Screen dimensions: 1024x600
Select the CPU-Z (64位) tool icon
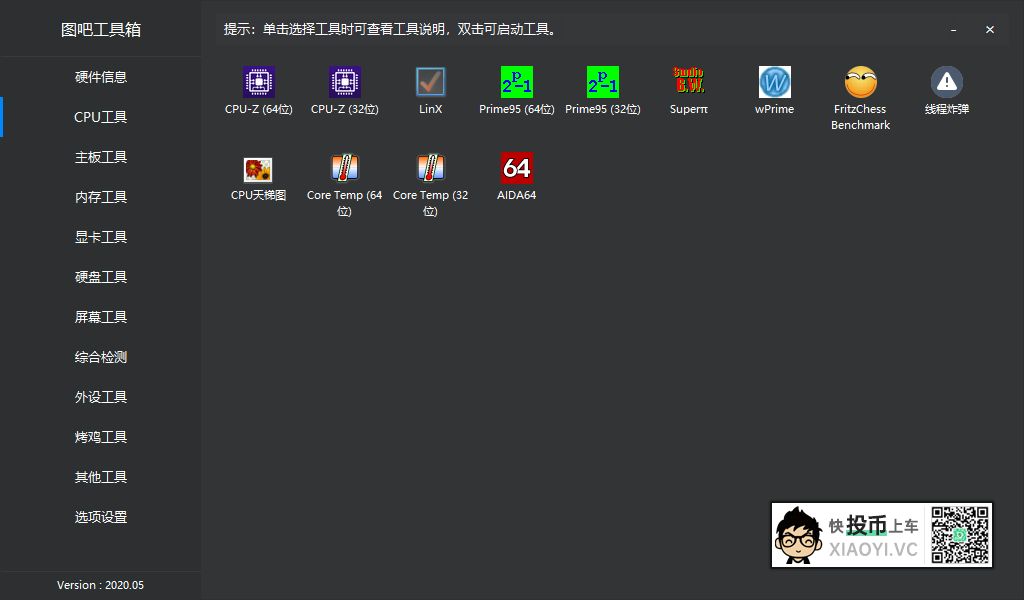point(259,82)
